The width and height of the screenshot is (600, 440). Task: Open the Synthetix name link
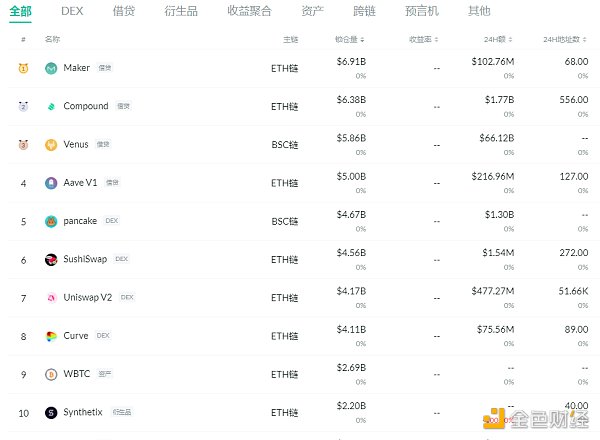pyautogui.click(x=83, y=412)
